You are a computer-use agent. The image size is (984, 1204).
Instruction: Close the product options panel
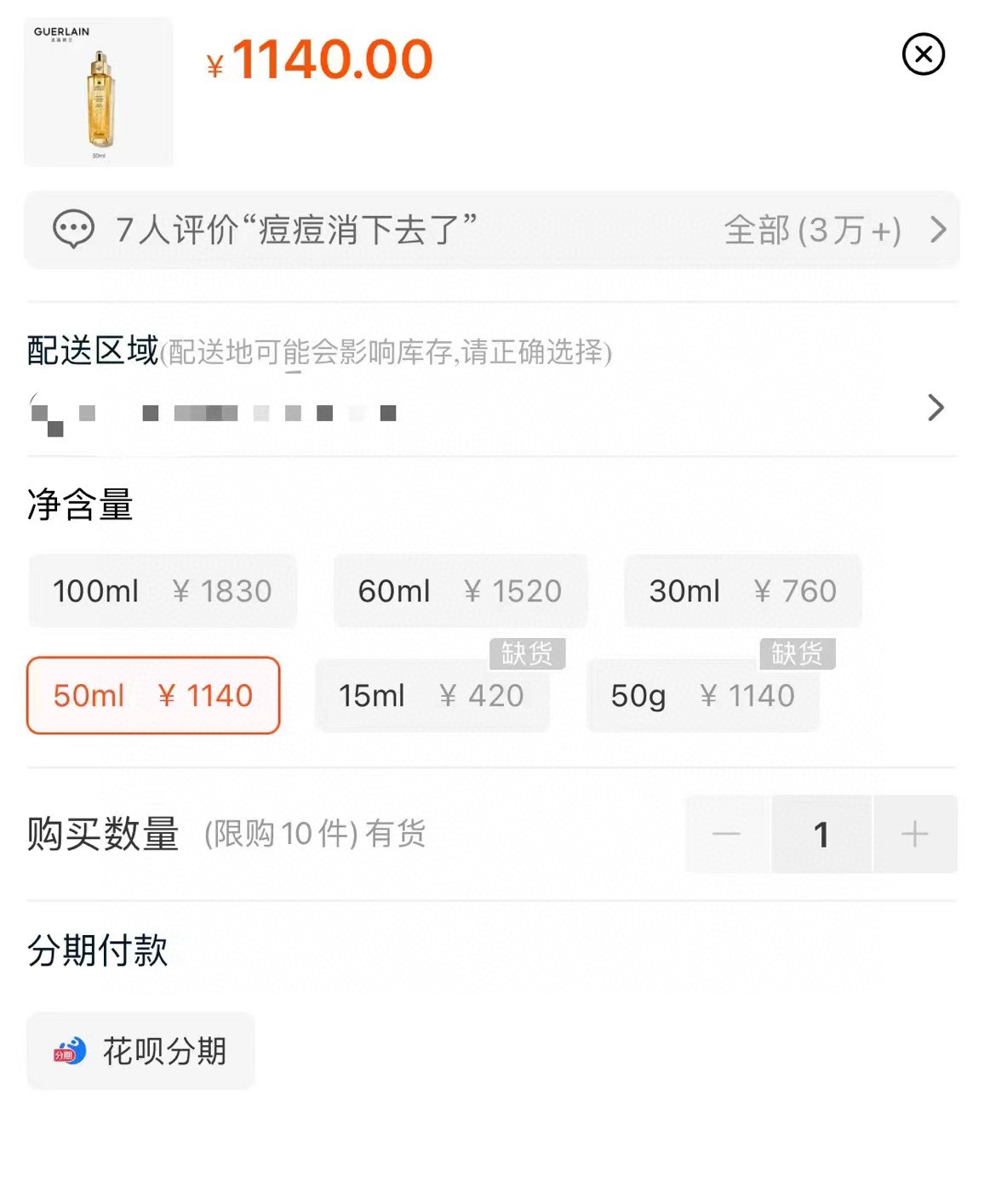923,55
